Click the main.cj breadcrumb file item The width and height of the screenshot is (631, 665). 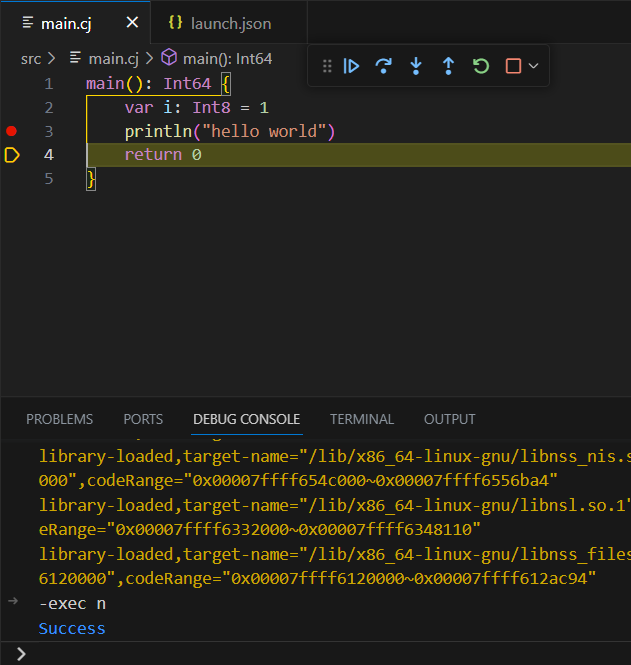tap(106, 59)
